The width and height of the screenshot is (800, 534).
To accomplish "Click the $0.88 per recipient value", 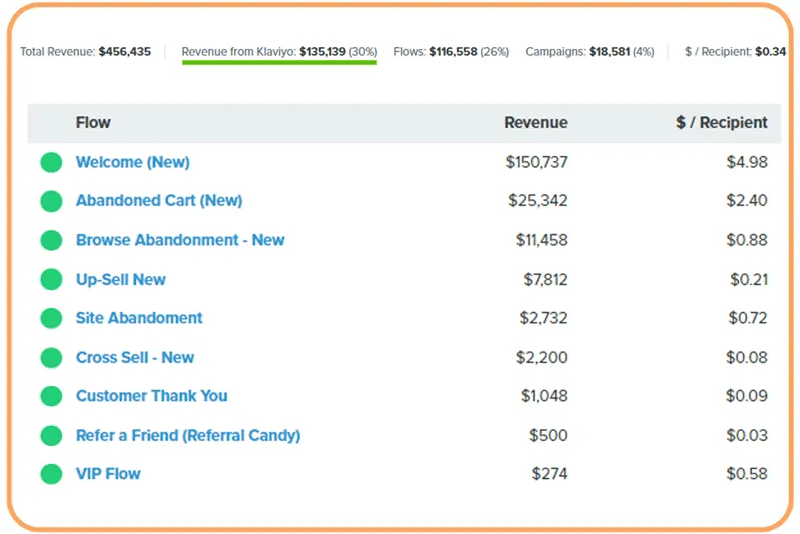I will tap(747, 240).
